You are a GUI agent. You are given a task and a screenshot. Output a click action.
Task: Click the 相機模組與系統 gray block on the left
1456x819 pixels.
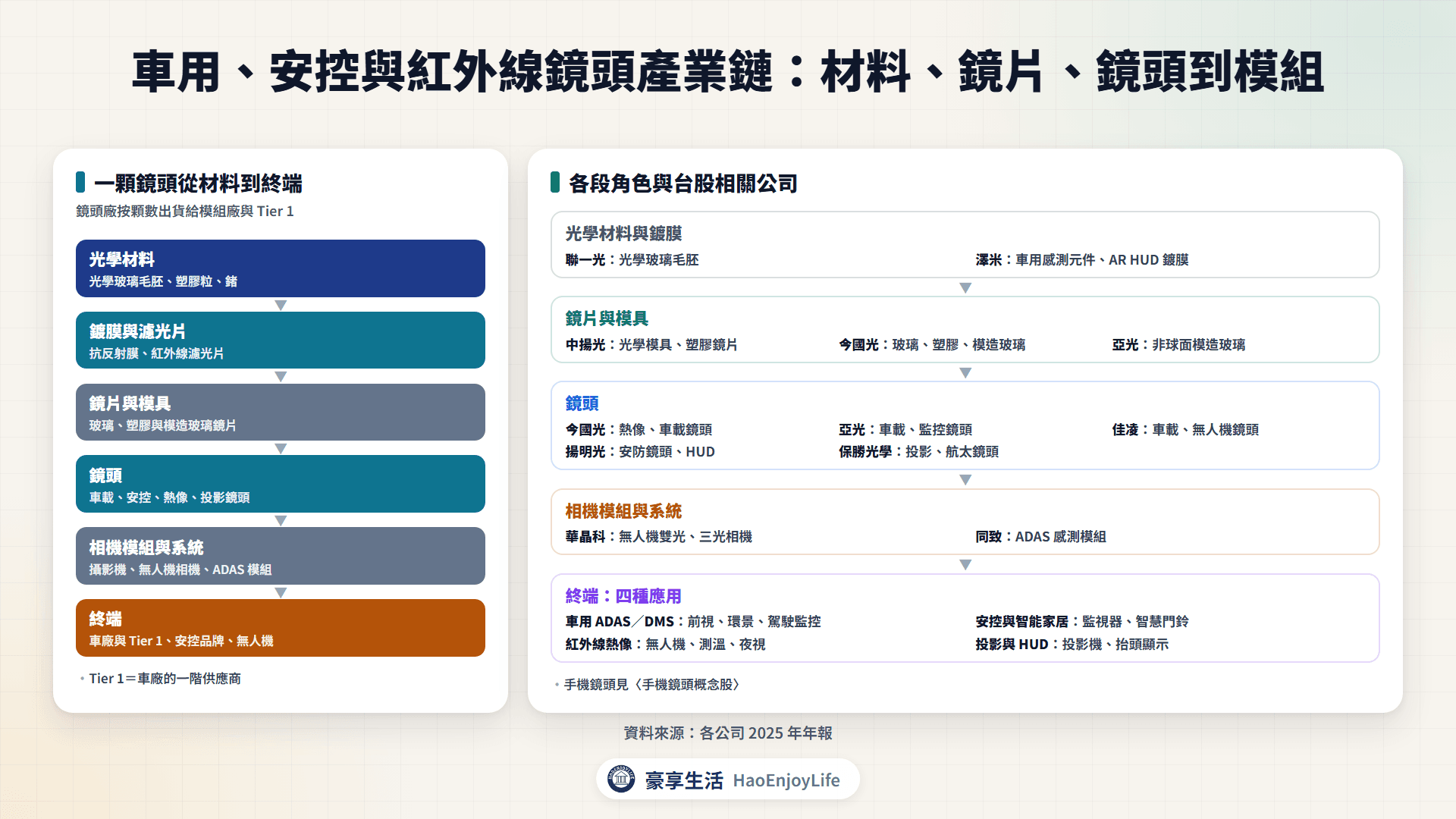coord(281,556)
